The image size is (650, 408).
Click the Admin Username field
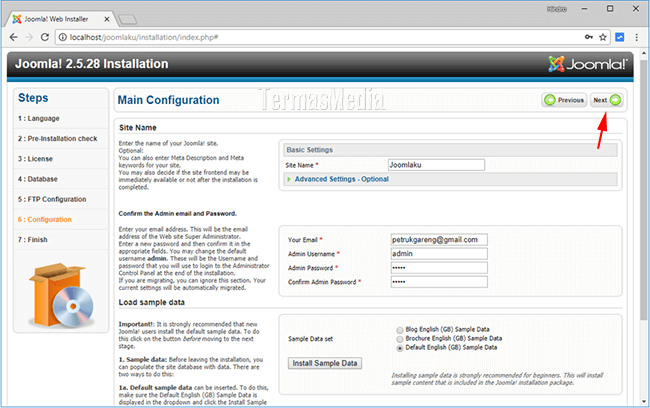tap(439, 254)
